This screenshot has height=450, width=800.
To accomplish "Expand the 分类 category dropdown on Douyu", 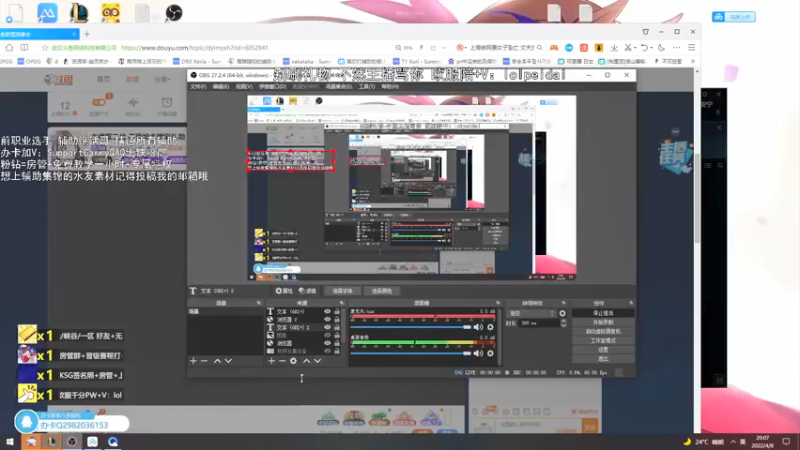I will pos(161,80).
